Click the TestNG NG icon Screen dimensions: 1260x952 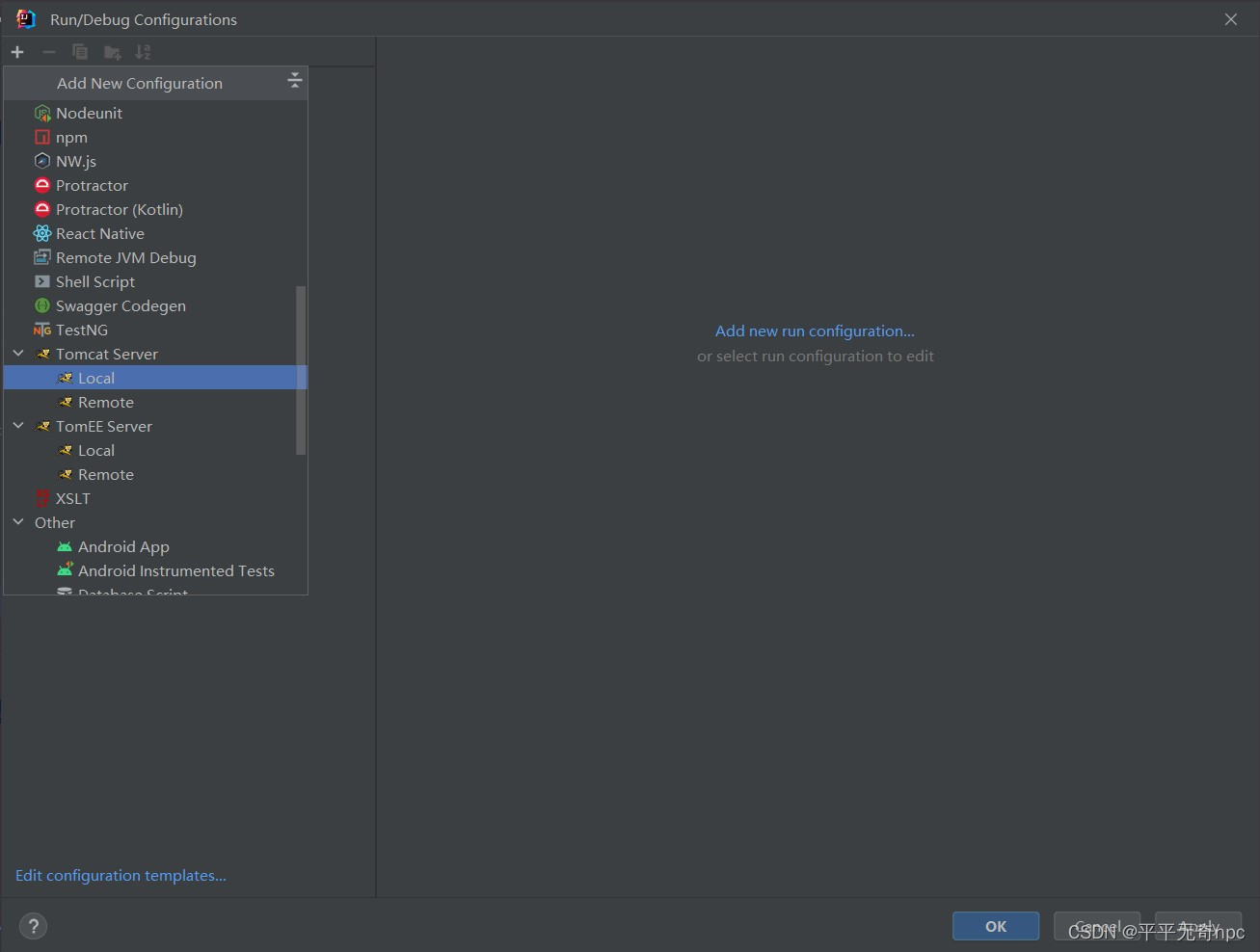coord(42,330)
